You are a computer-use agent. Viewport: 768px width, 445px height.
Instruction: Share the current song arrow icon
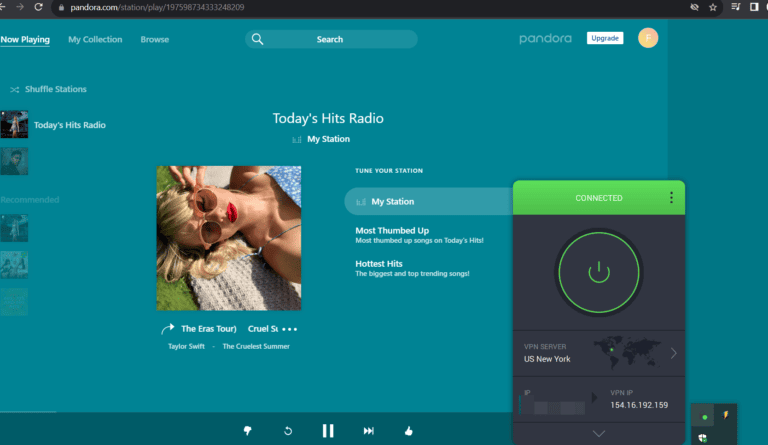168,329
